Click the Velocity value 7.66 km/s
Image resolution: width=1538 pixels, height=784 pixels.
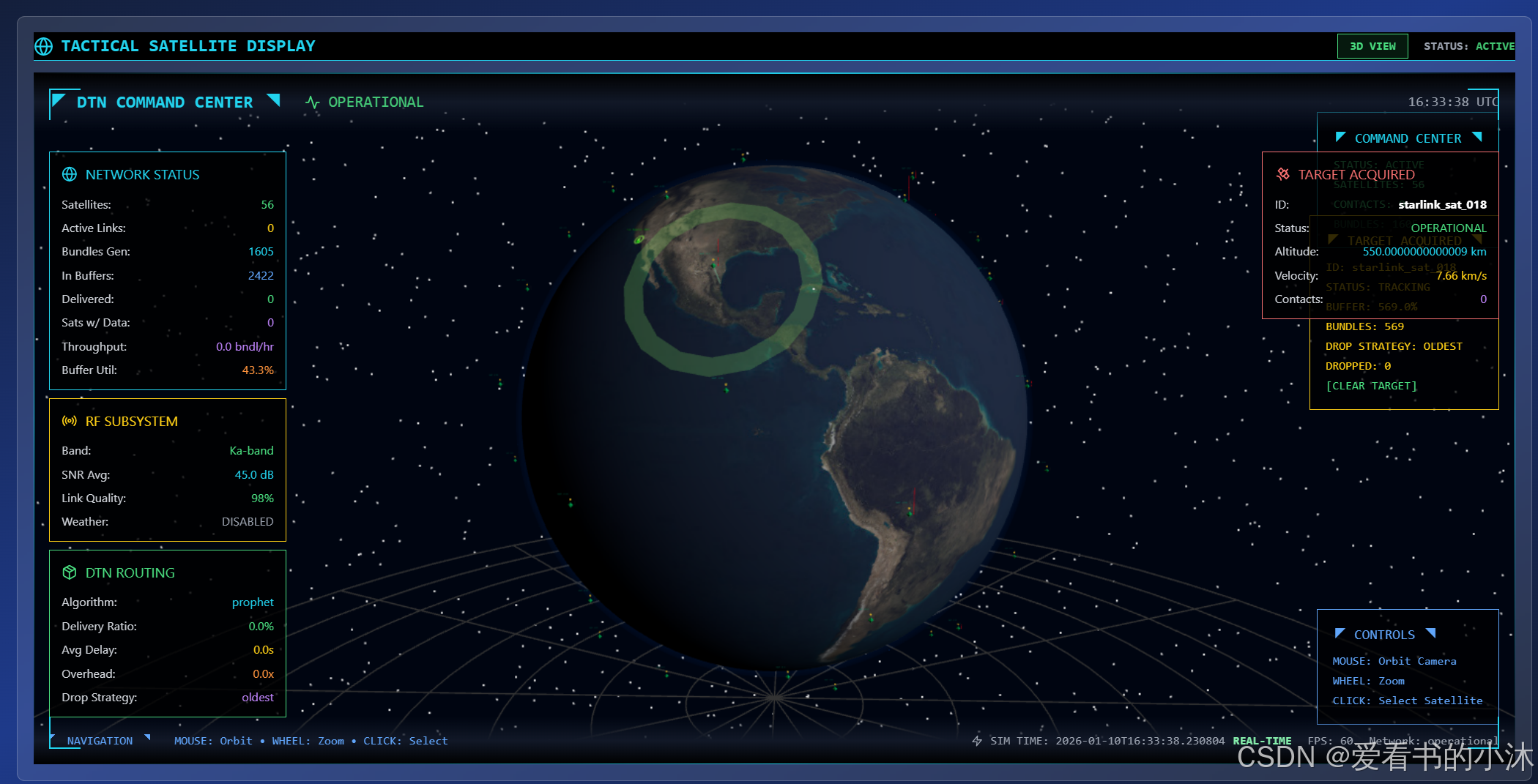(x=1461, y=276)
